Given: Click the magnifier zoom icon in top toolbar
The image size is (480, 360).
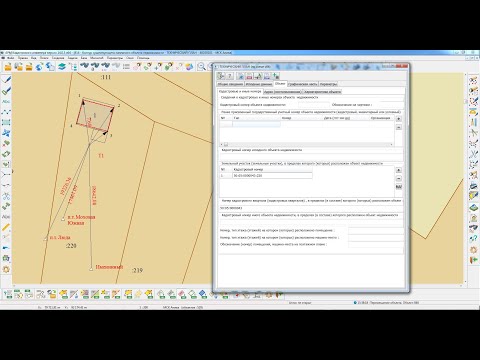Looking at the screenshot, I should pos(201,67).
